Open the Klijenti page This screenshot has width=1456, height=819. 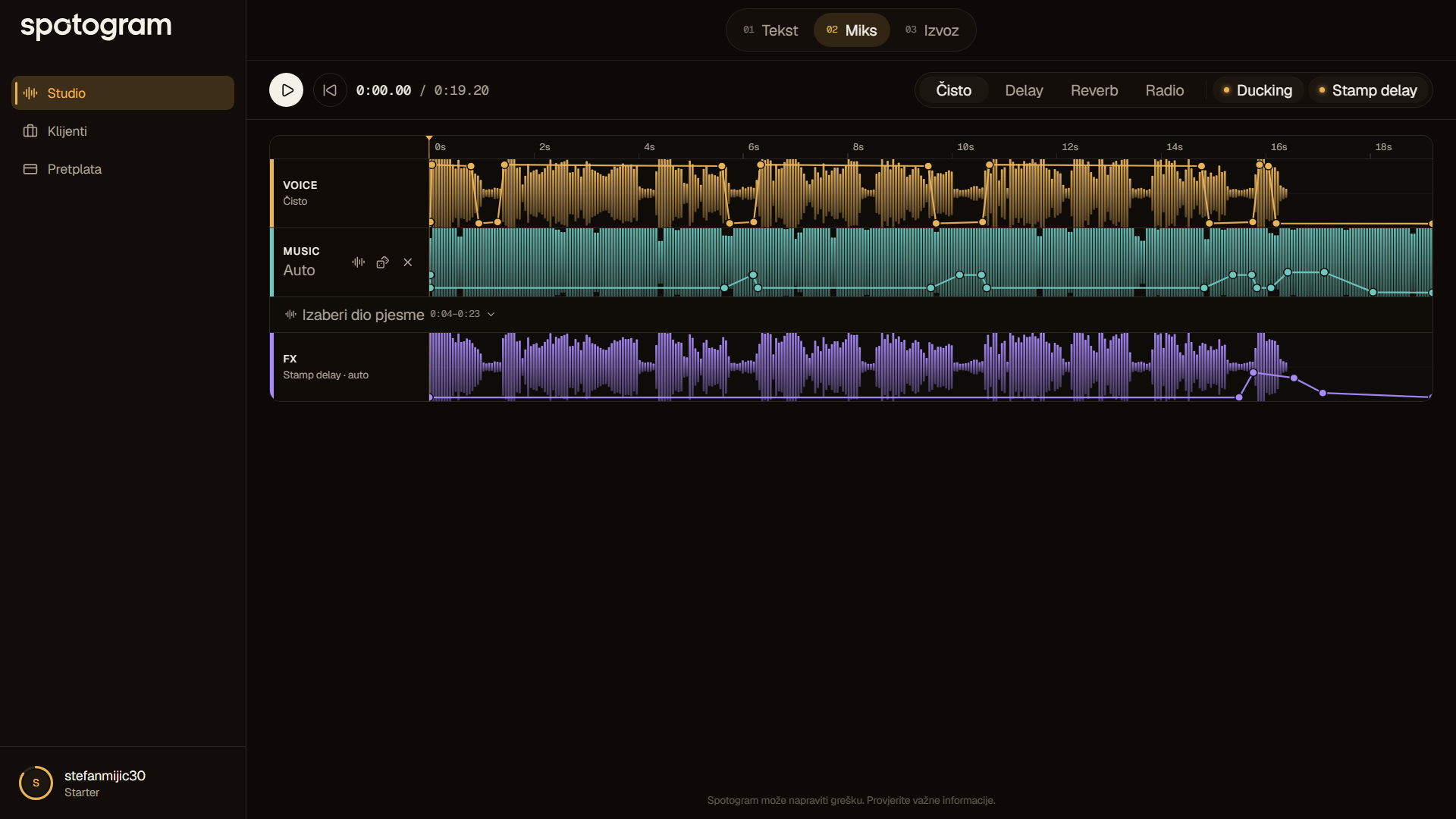123,131
